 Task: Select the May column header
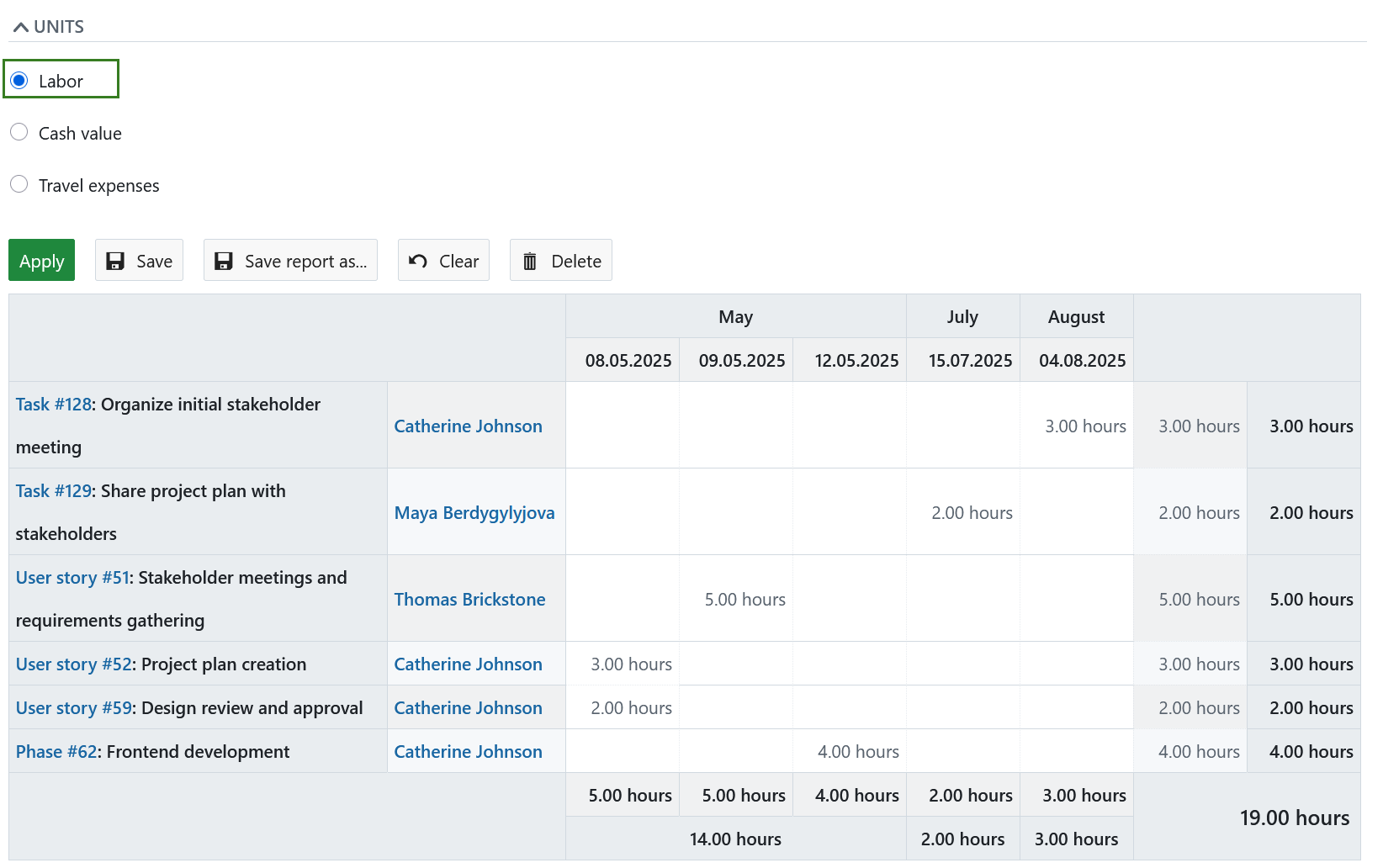(x=735, y=316)
